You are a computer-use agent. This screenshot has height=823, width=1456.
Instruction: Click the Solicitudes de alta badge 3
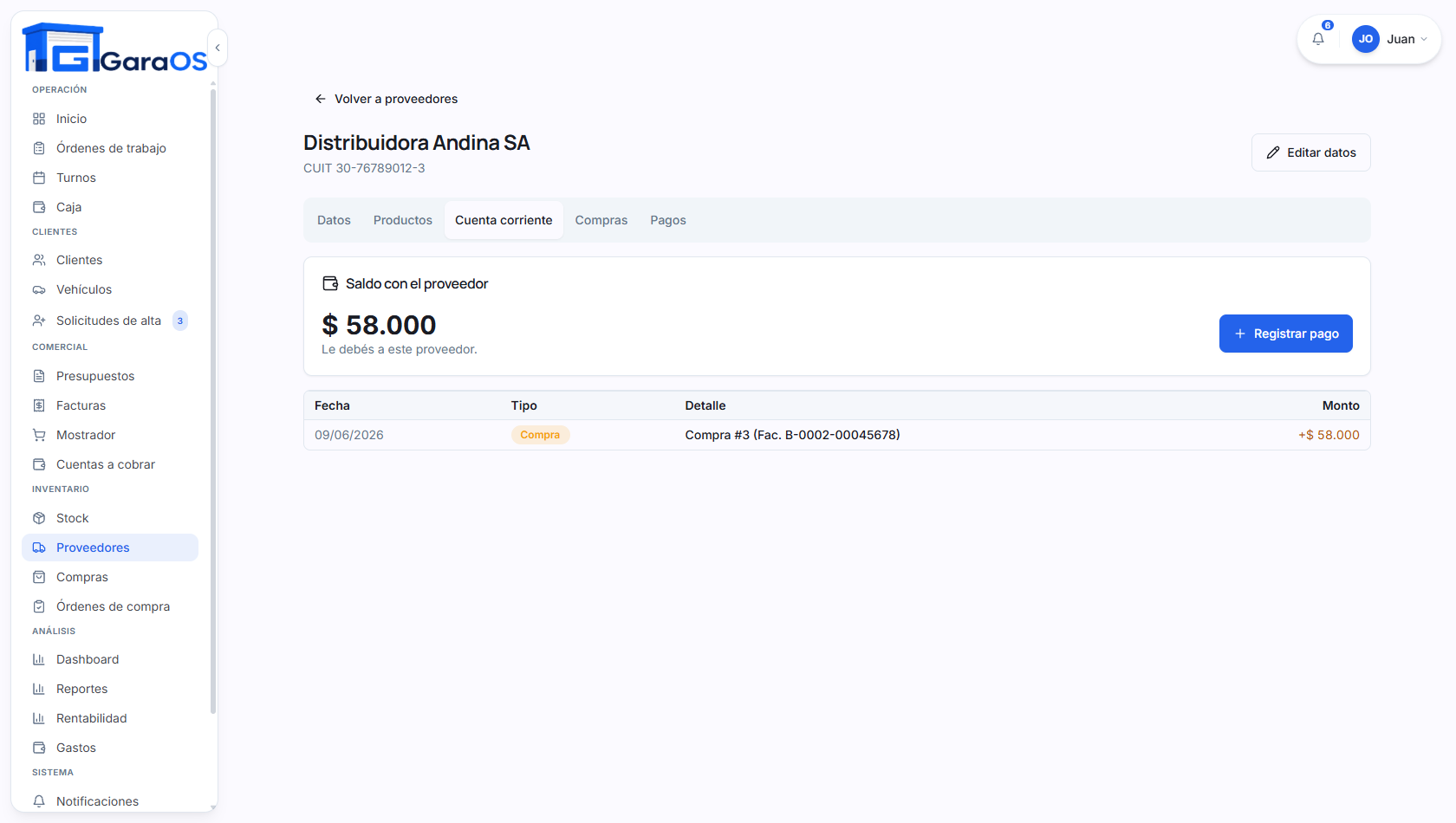click(x=180, y=321)
